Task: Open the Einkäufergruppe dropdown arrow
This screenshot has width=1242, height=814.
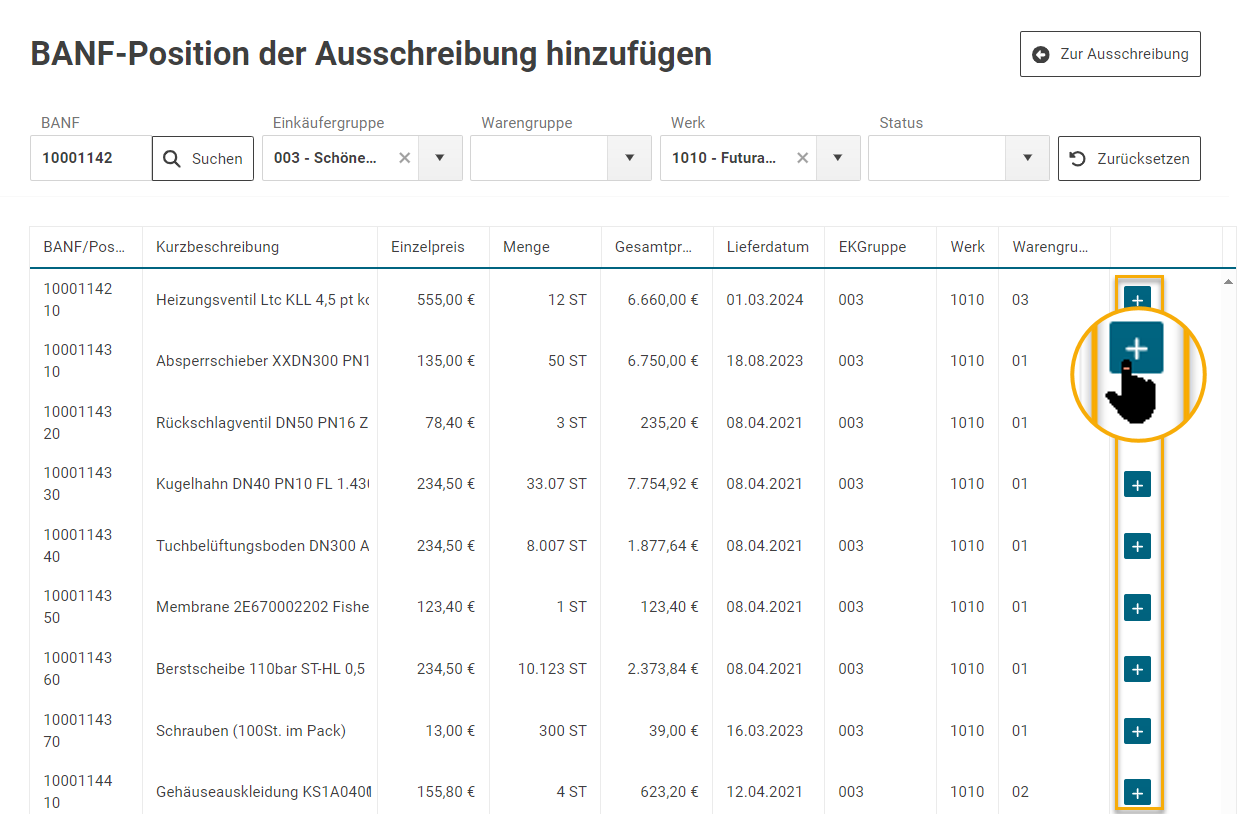Action: click(x=440, y=158)
